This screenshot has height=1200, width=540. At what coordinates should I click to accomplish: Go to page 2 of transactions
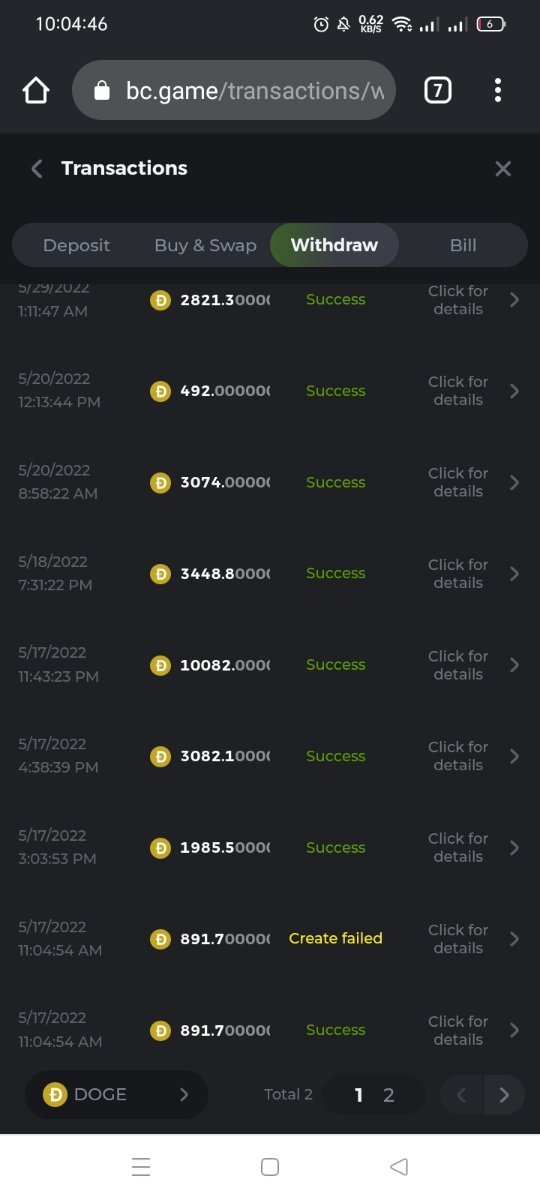pos(389,1095)
